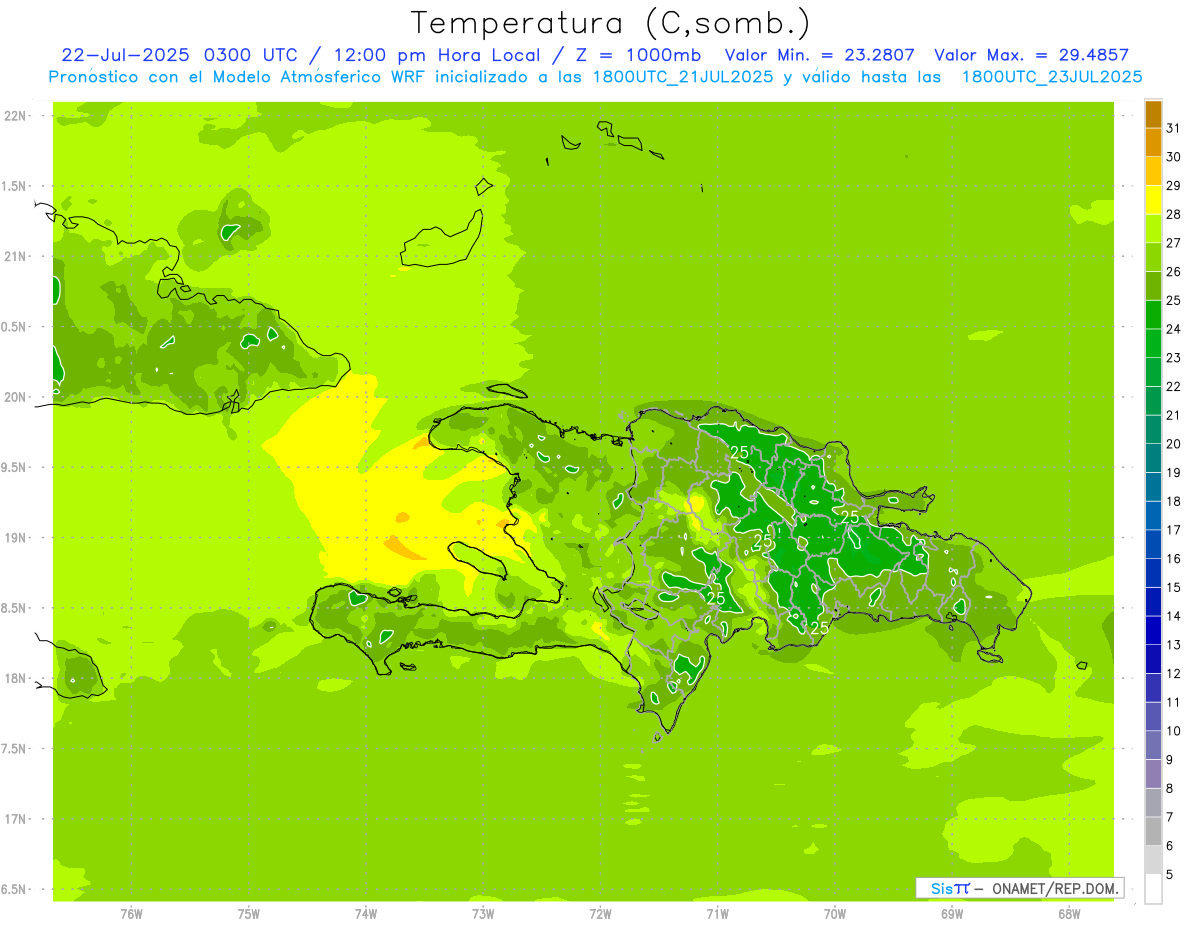Click the legend swatch between 26 and 27

coord(1153,258)
